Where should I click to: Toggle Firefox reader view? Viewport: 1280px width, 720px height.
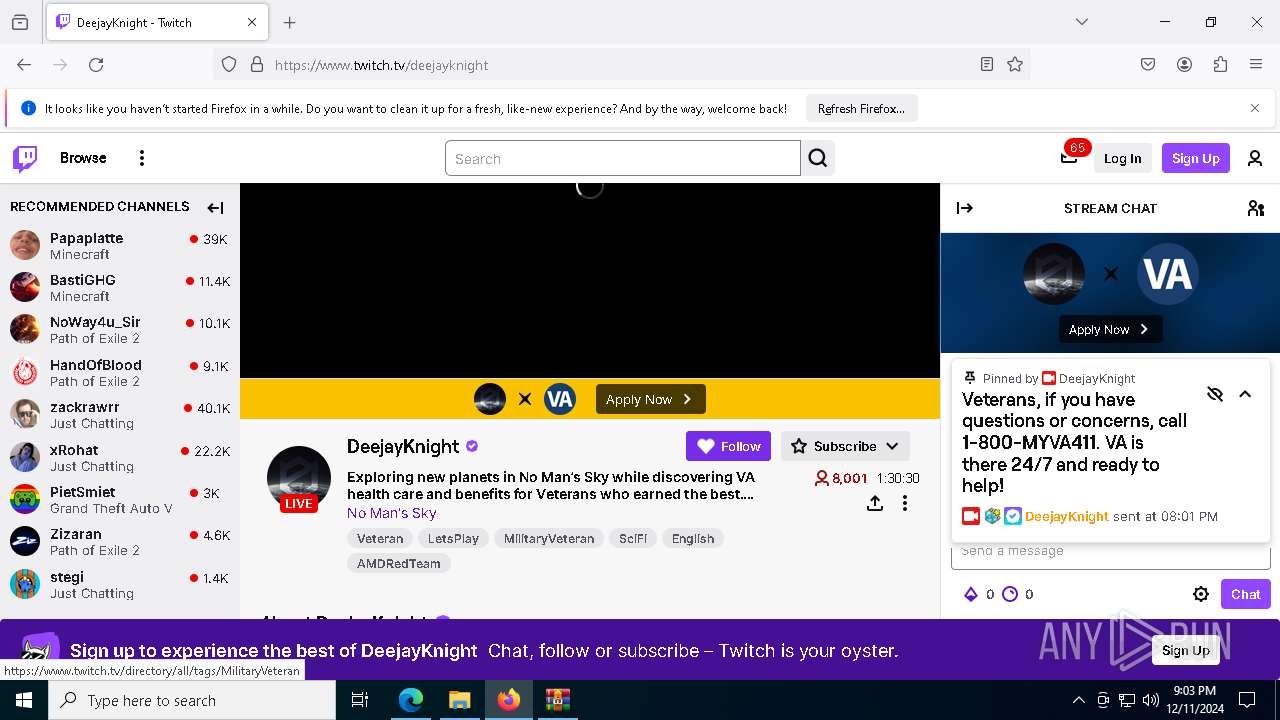tap(987, 65)
